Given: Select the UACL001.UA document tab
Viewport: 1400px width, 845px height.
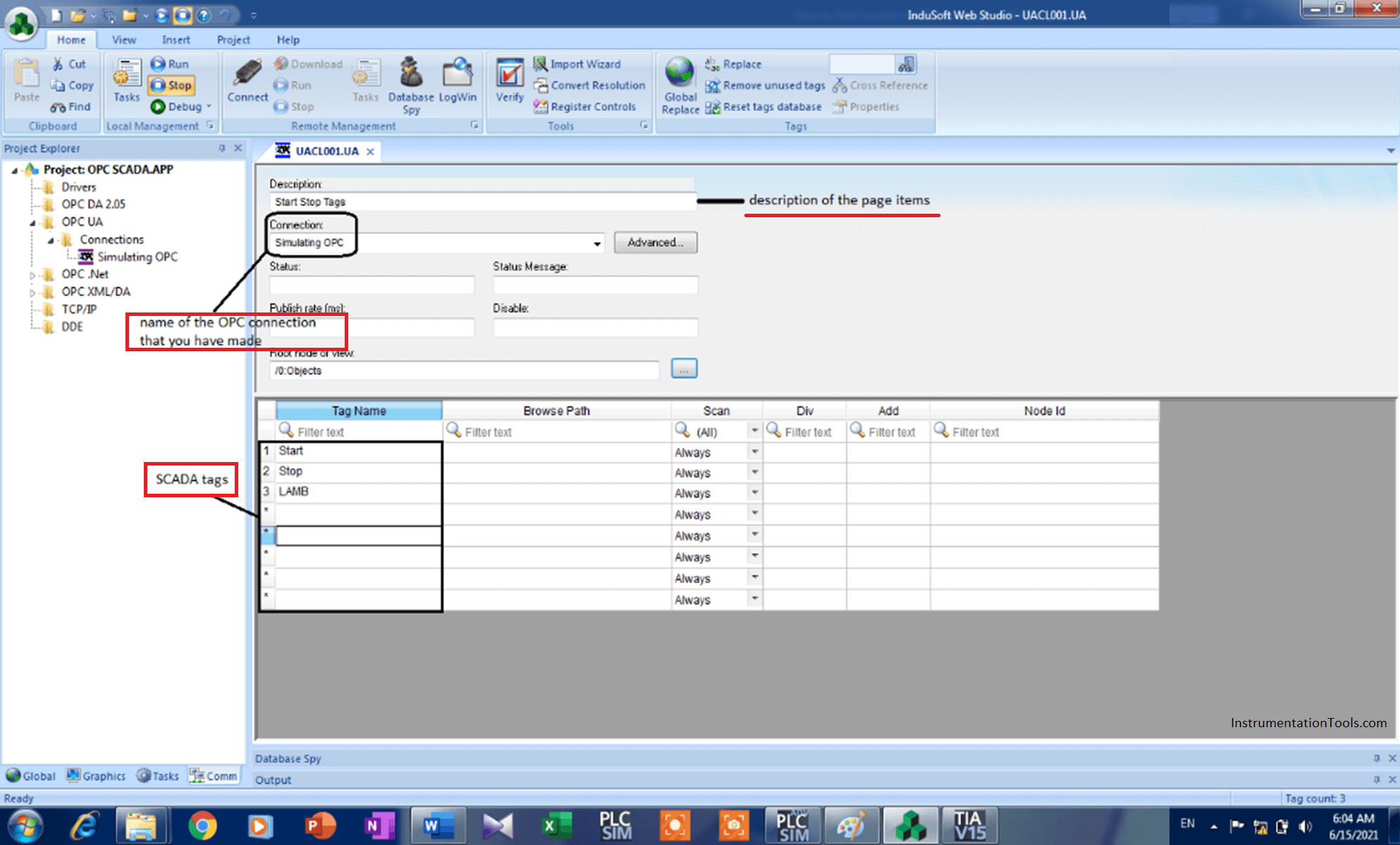Looking at the screenshot, I should tap(326, 151).
